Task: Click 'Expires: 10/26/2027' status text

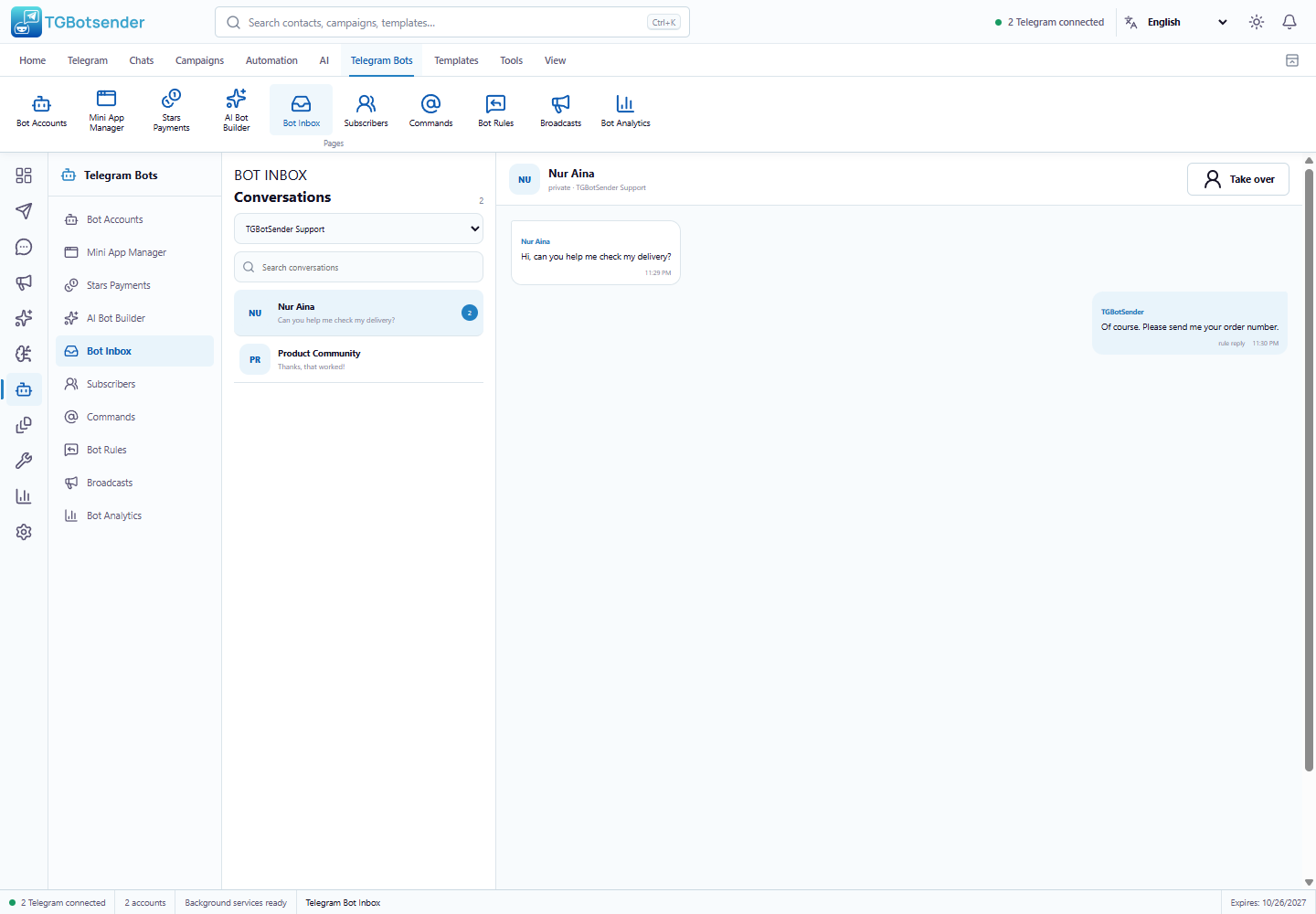Action: click(1268, 902)
